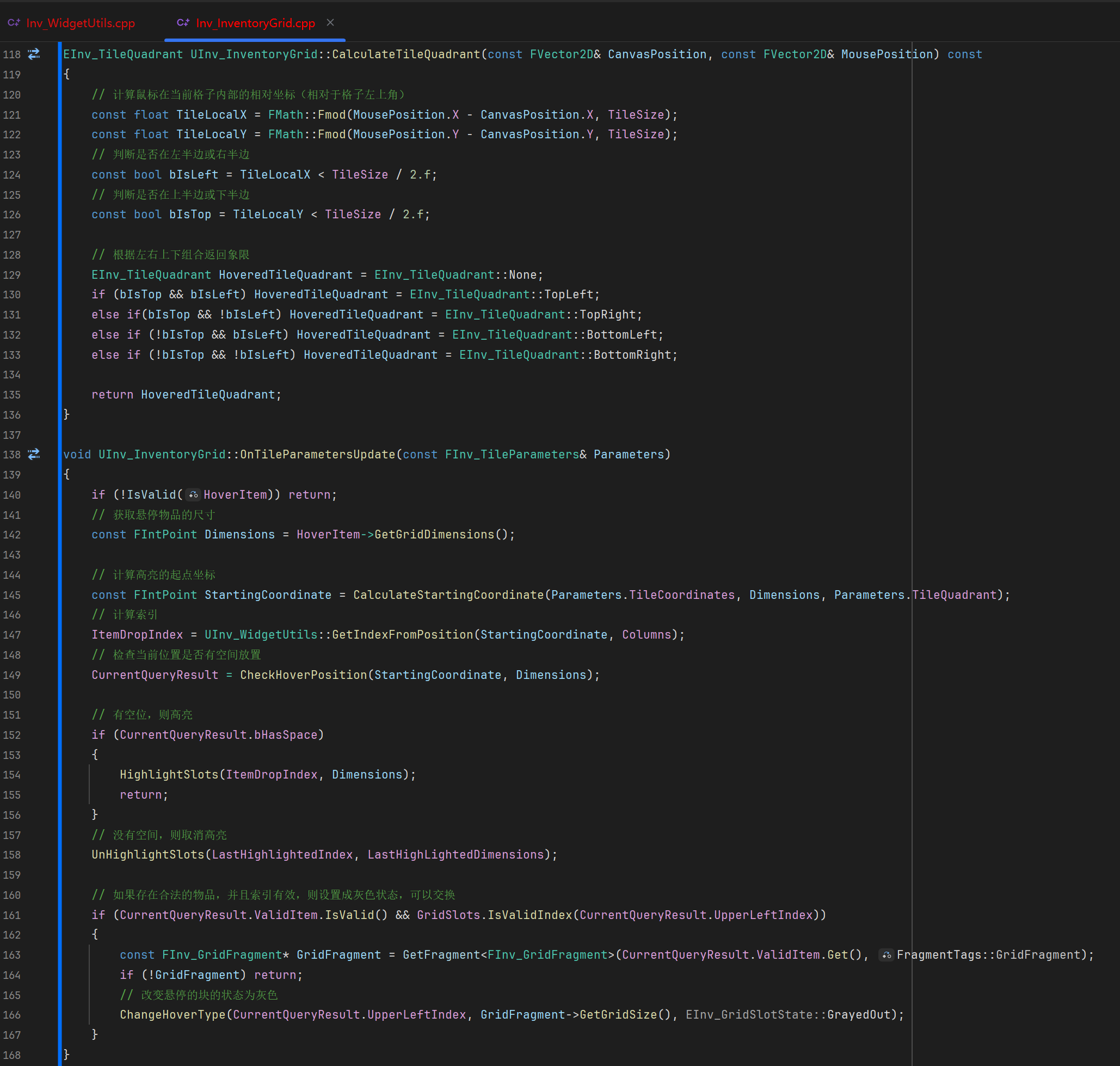Click the CalculateStartingCoordinate function call

pos(448,595)
